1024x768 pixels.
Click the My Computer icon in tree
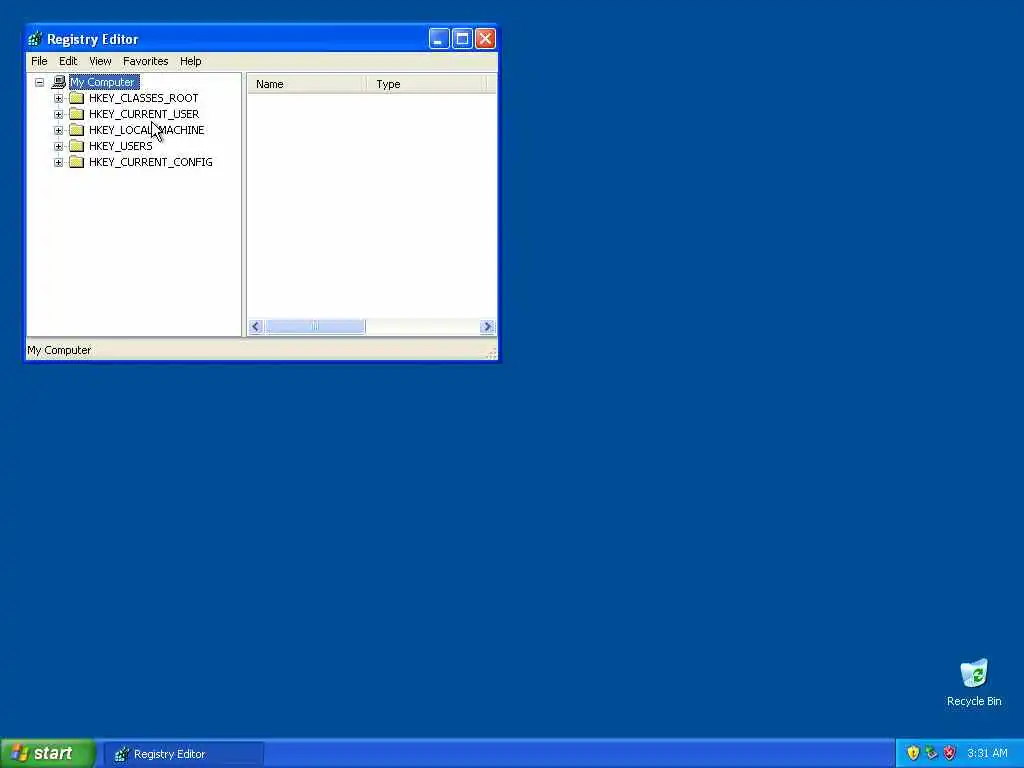(x=59, y=82)
